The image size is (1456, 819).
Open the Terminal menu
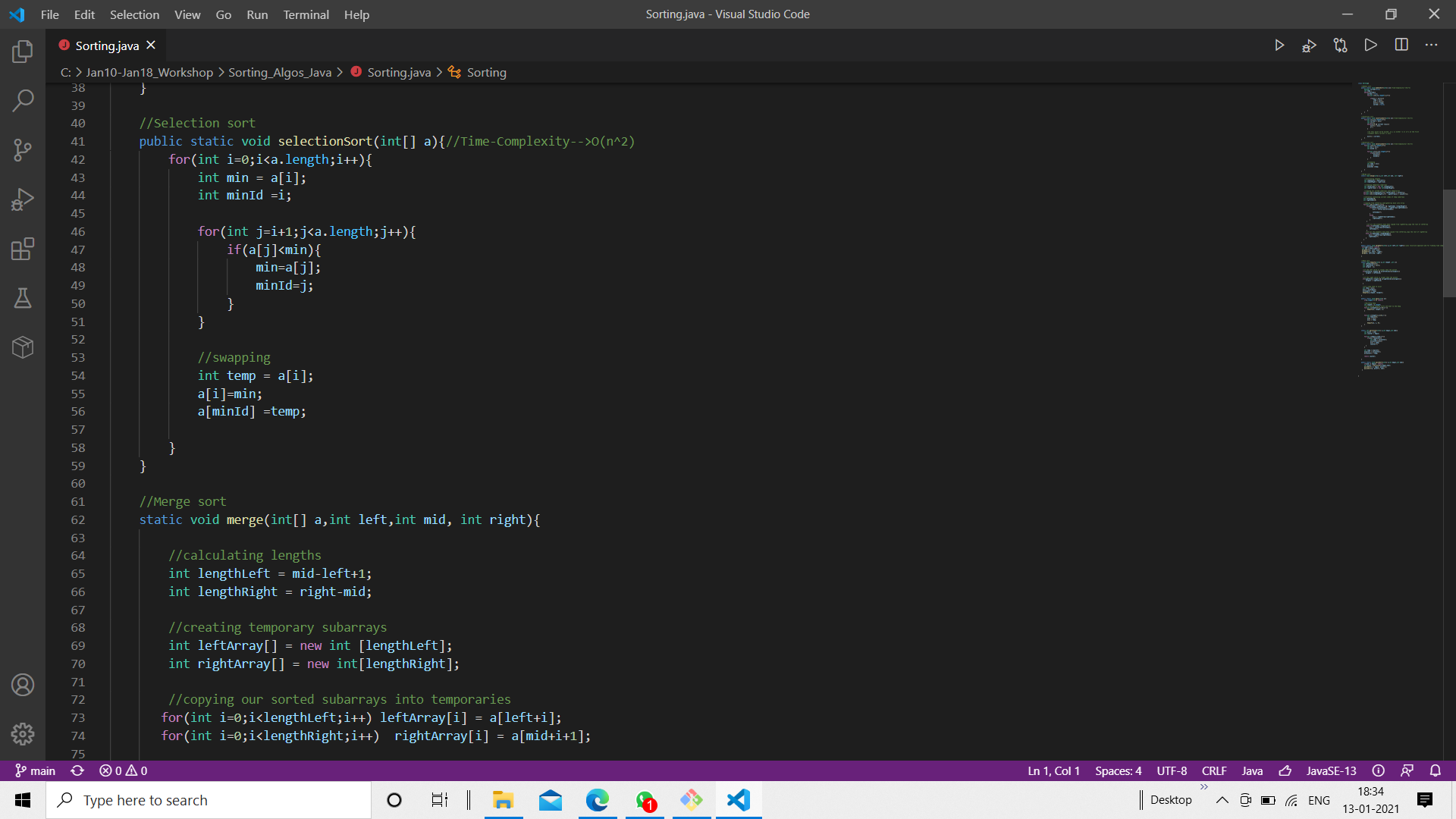[306, 14]
